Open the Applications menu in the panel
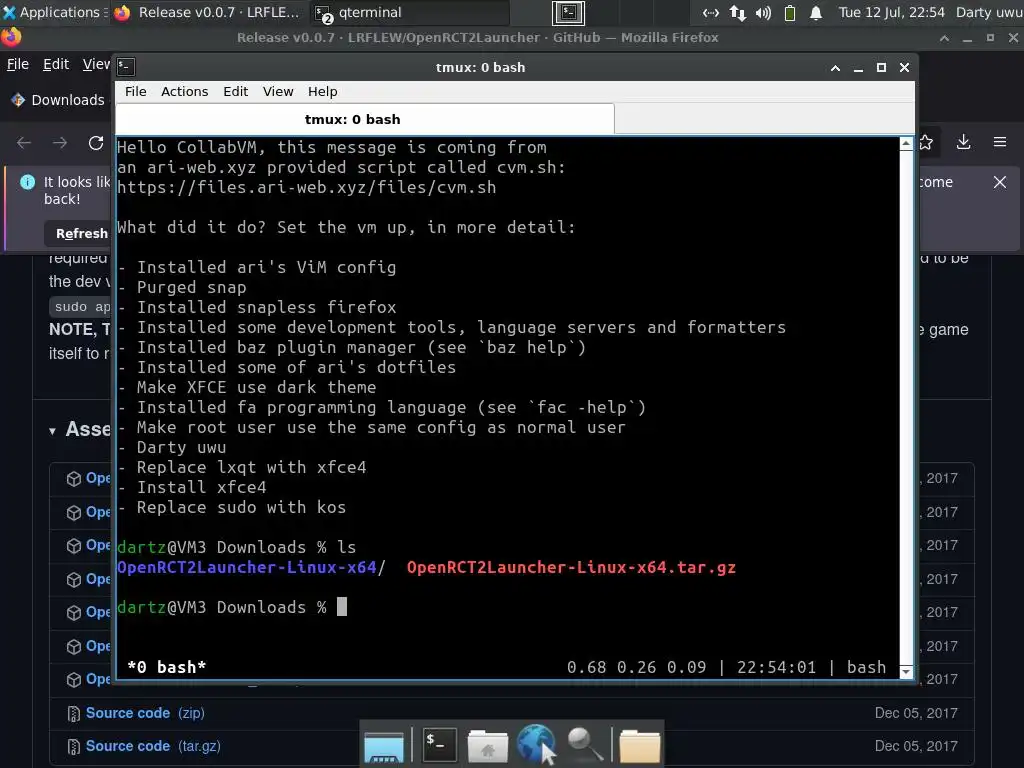The image size is (1024, 768). pos(52,12)
